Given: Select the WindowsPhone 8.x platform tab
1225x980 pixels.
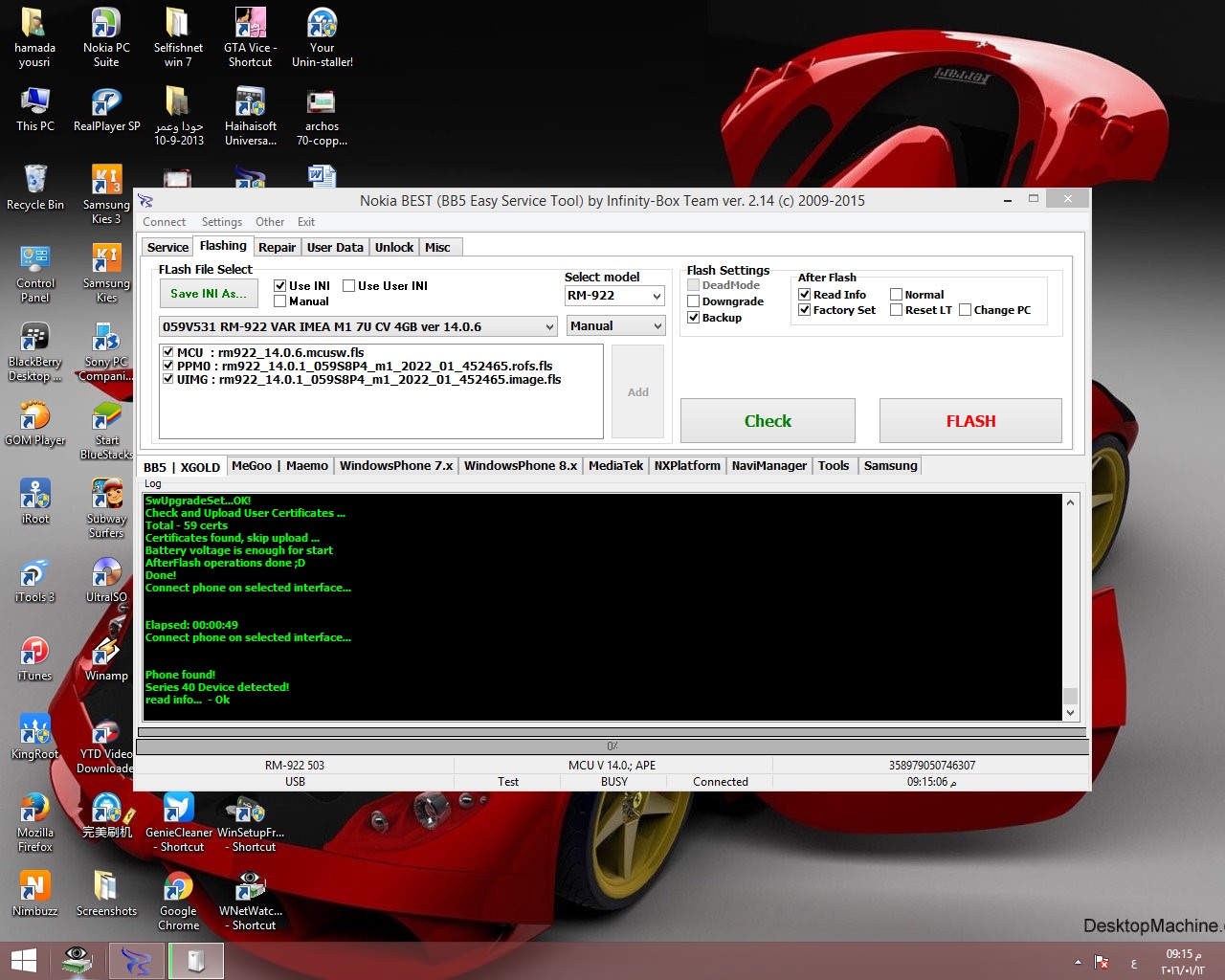Looking at the screenshot, I should (x=521, y=466).
